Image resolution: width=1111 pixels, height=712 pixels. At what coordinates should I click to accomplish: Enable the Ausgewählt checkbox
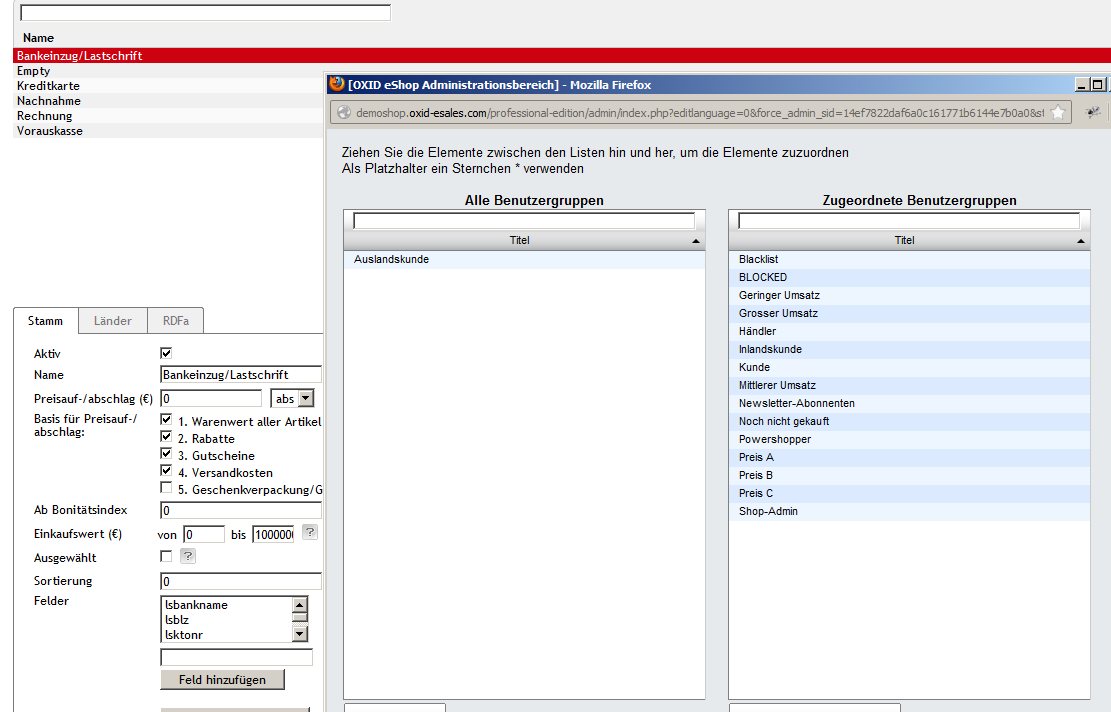point(166,557)
